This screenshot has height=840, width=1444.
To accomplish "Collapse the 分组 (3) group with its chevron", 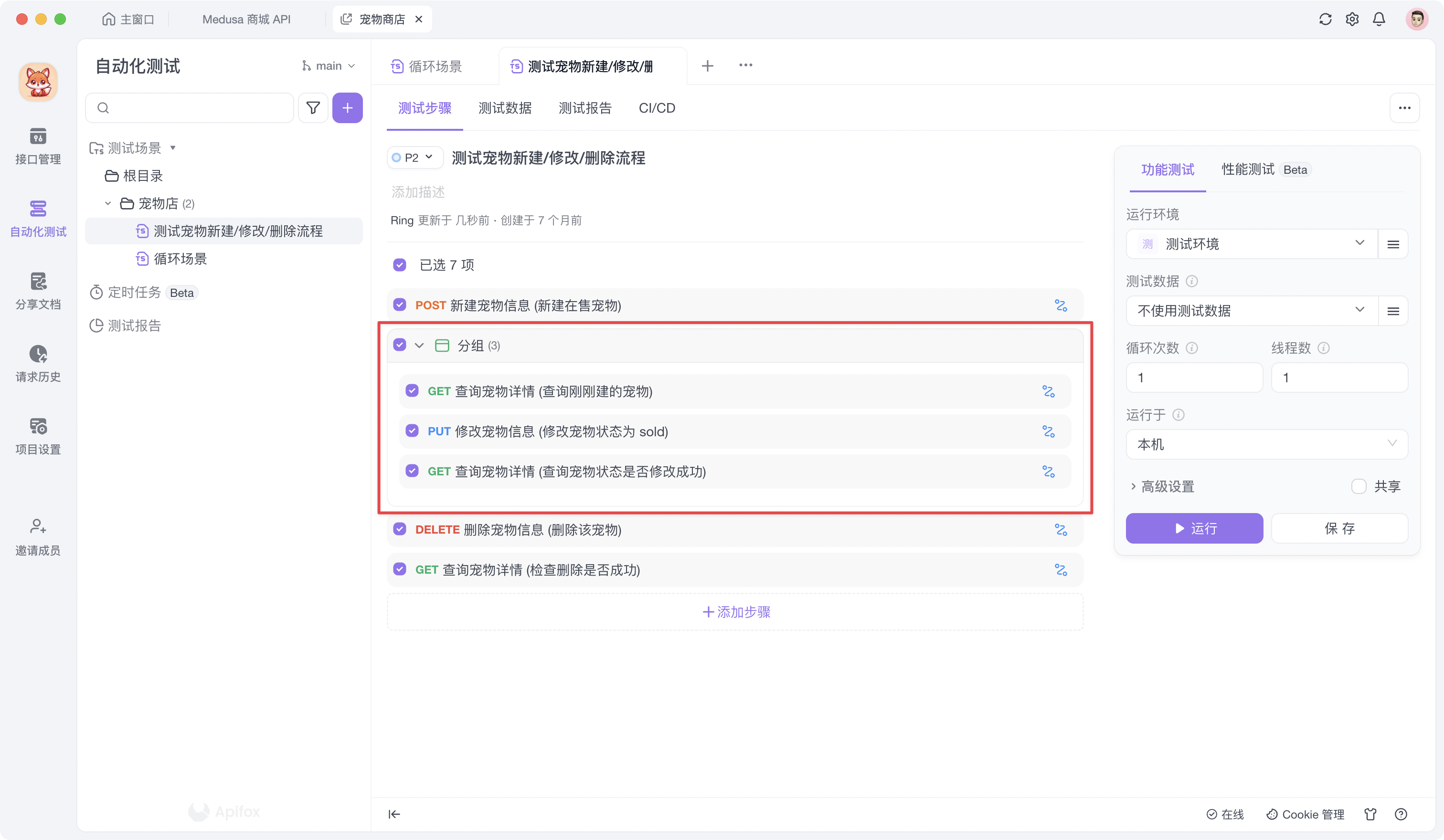I will coord(419,345).
